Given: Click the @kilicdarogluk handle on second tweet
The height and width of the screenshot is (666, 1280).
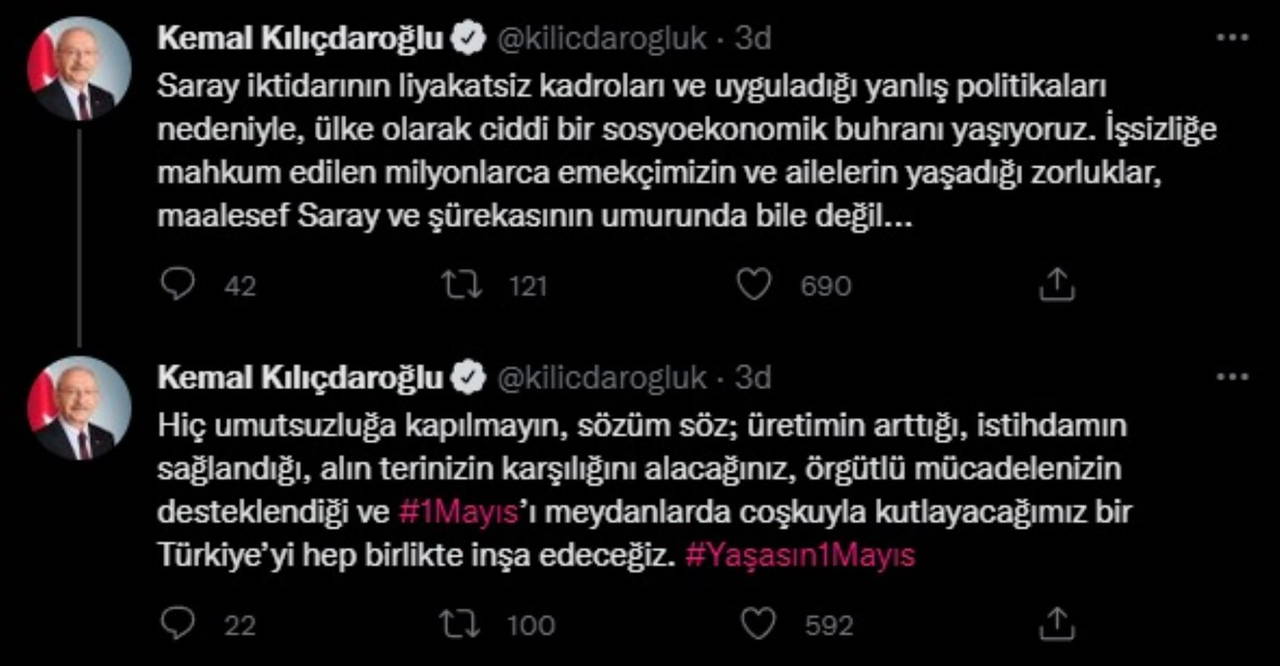Looking at the screenshot, I should click(x=602, y=377).
